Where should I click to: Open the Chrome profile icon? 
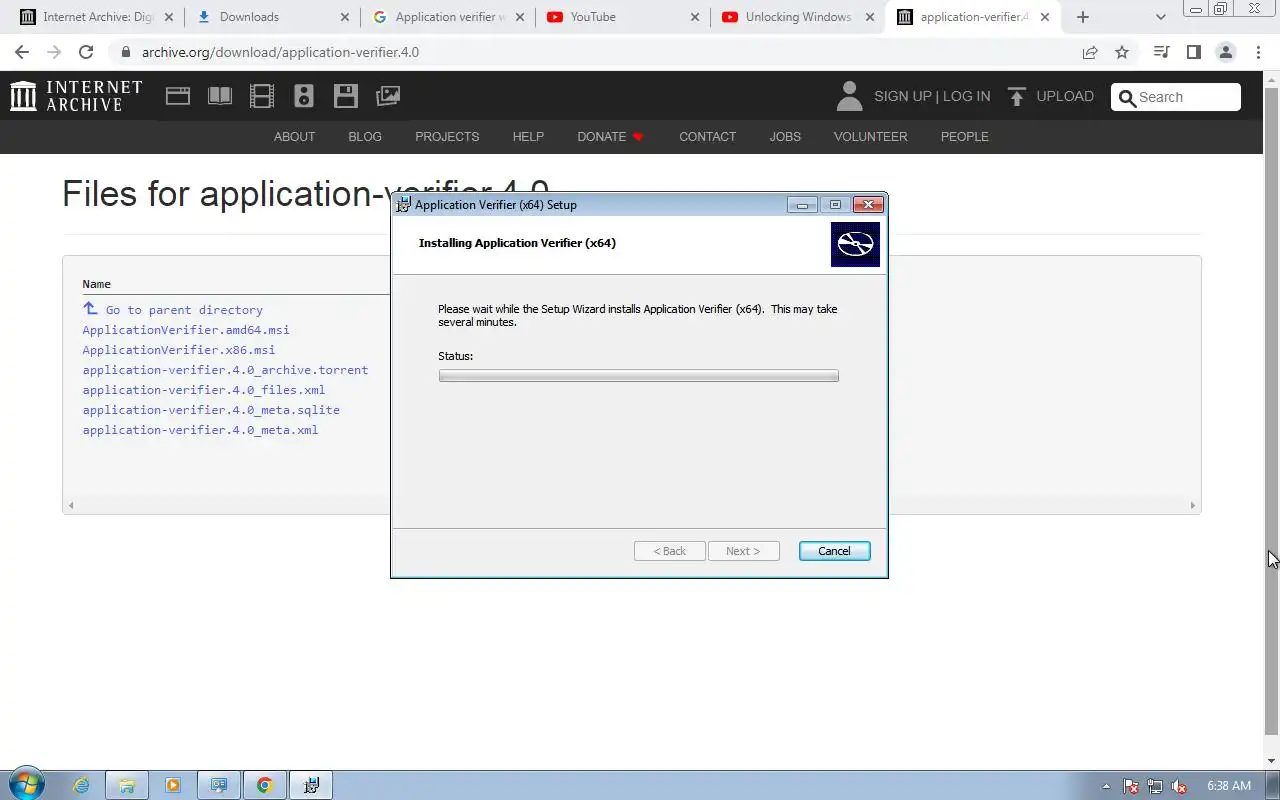tap(1225, 52)
